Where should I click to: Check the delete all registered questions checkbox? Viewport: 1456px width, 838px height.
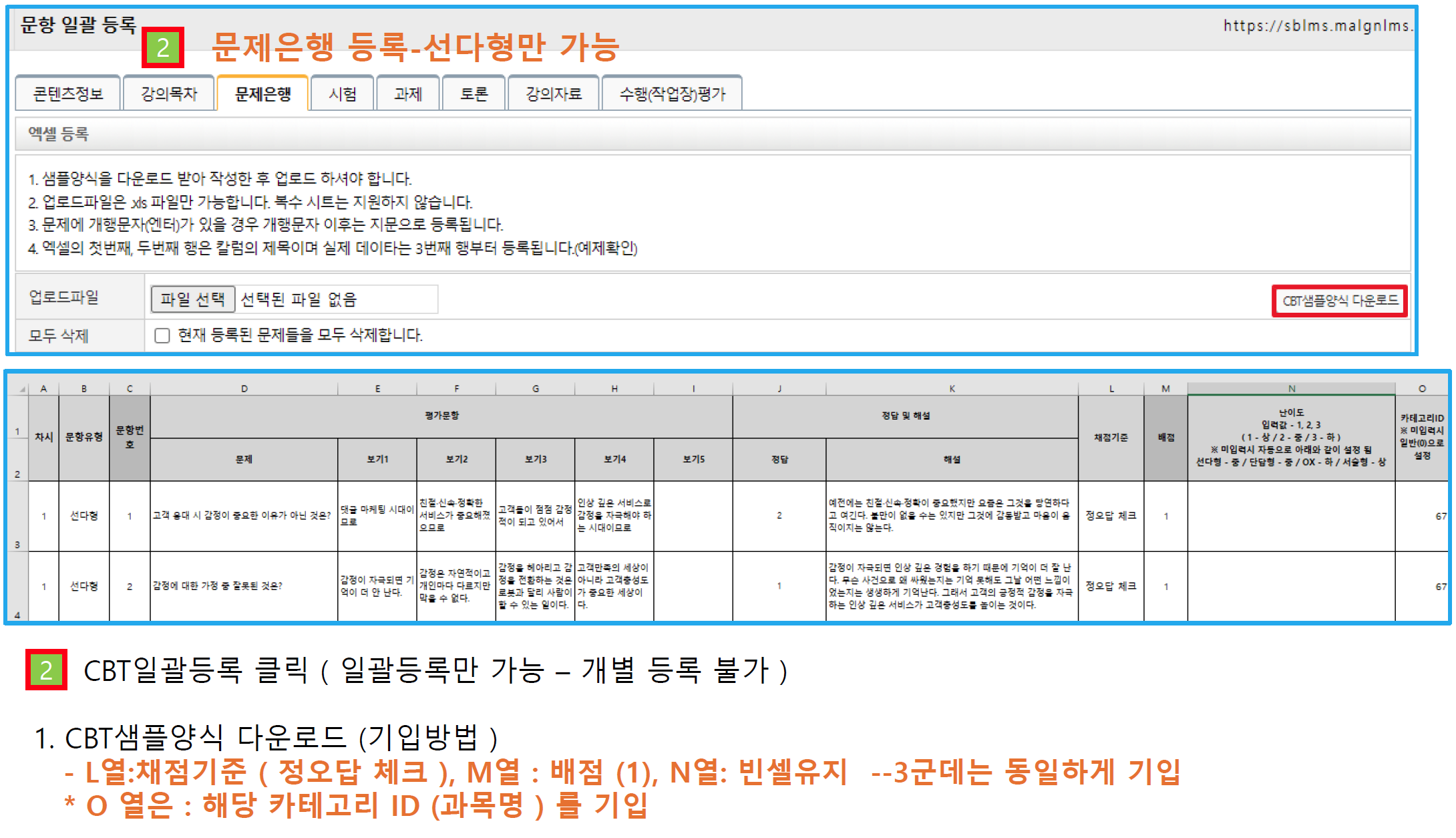(x=162, y=335)
